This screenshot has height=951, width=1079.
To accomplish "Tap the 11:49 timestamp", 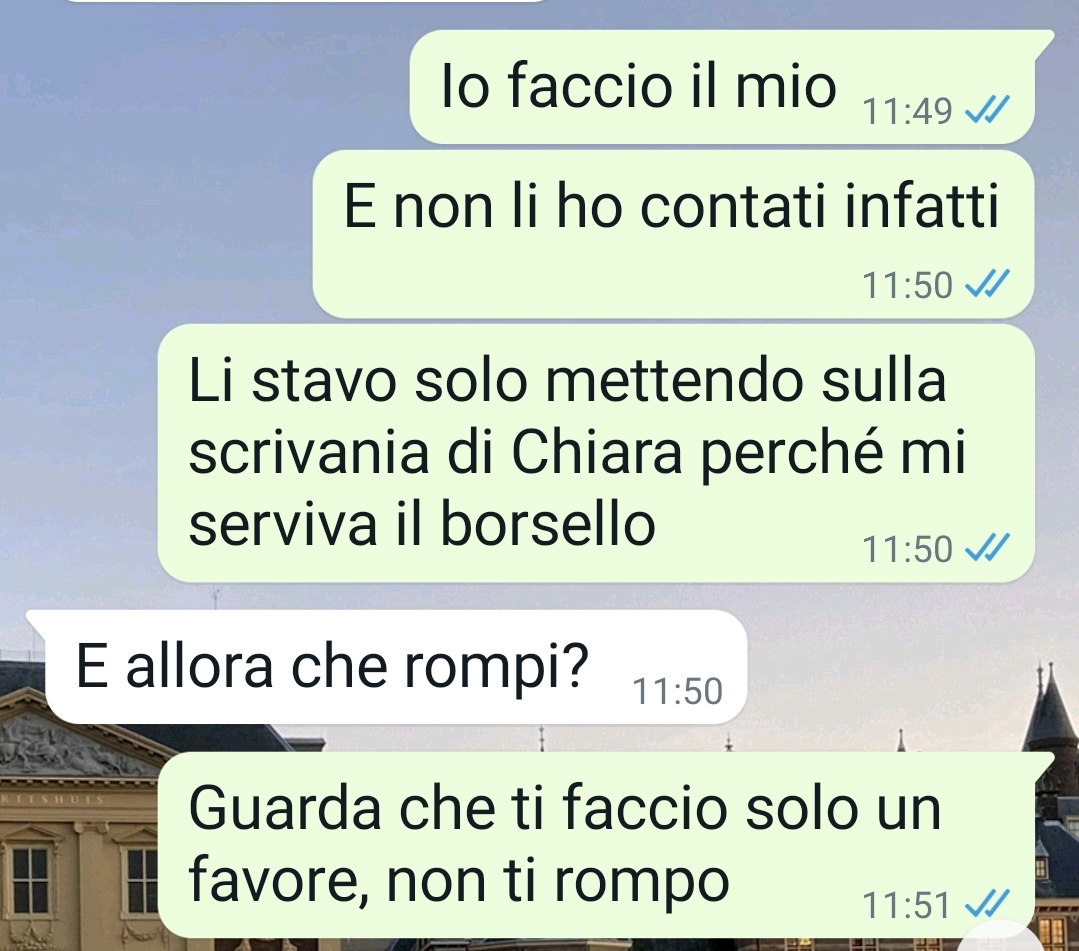I will 907,111.
